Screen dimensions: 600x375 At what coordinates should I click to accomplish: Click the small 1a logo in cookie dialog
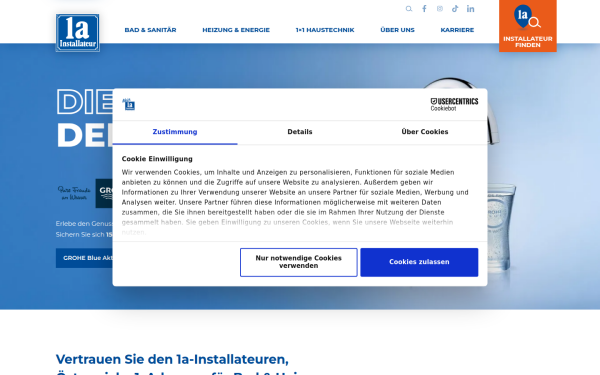click(x=129, y=104)
